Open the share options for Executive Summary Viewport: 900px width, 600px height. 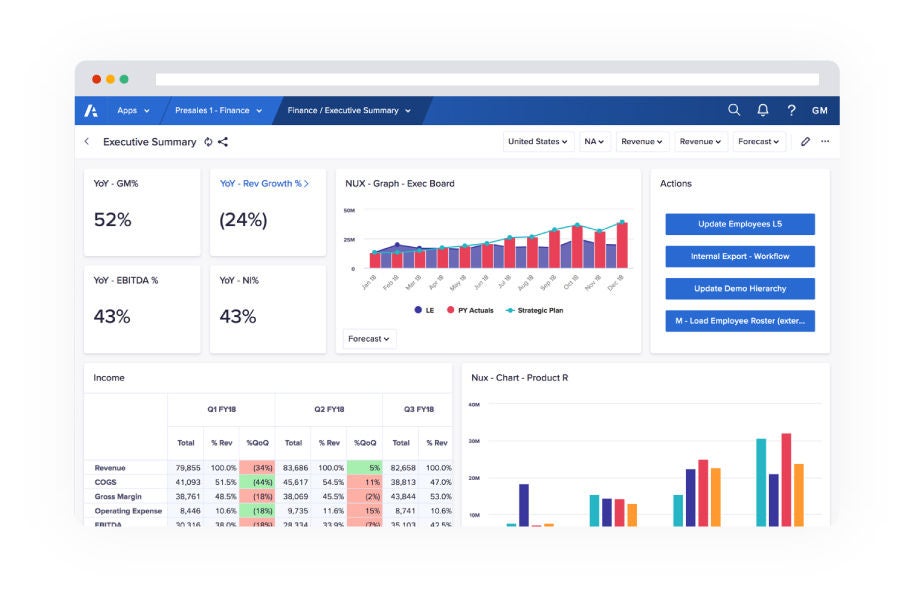click(x=221, y=142)
